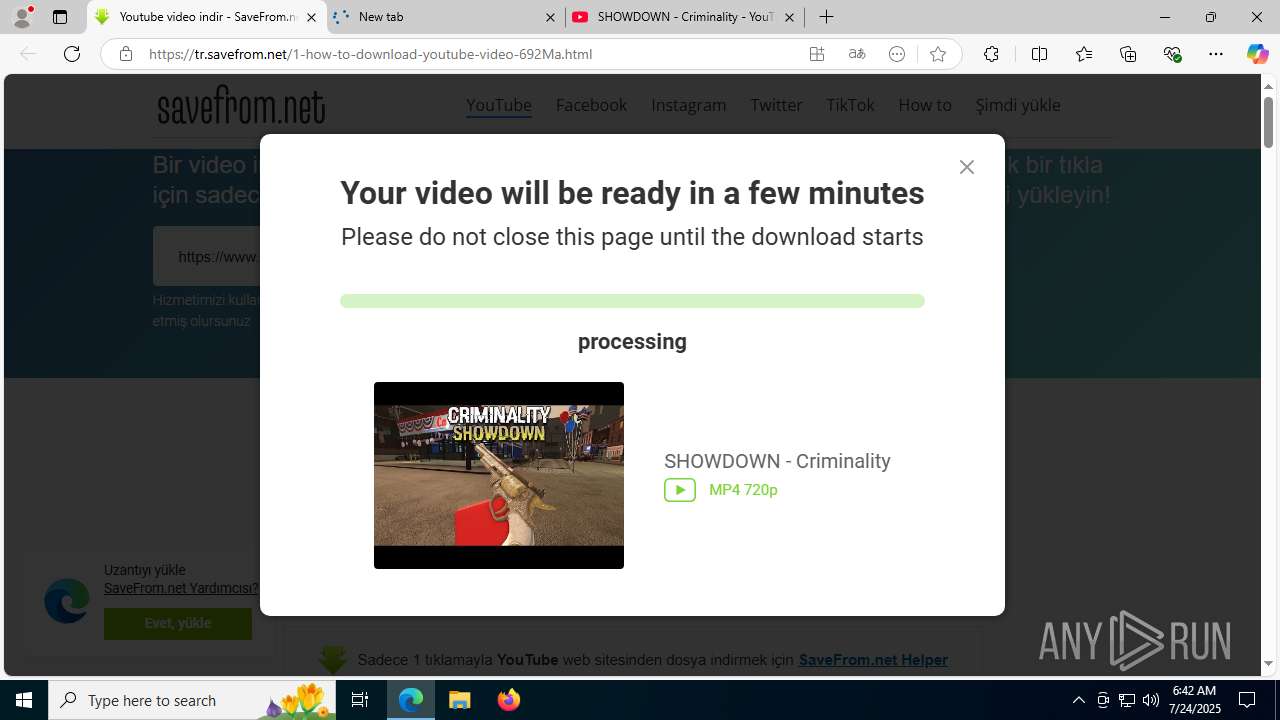This screenshot has width=1280, height=720.
Task: Open the browser profile avatar
Action: pyautogui.click(x=22, y=17)
